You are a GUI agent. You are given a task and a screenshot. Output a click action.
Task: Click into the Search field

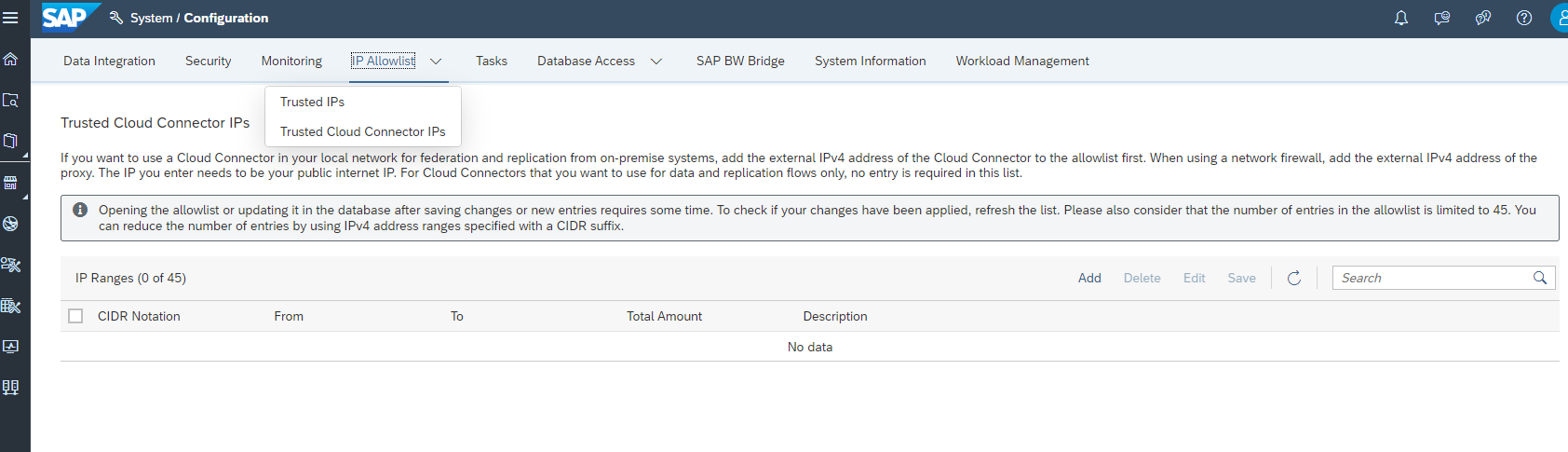[x=1432, y=278]
